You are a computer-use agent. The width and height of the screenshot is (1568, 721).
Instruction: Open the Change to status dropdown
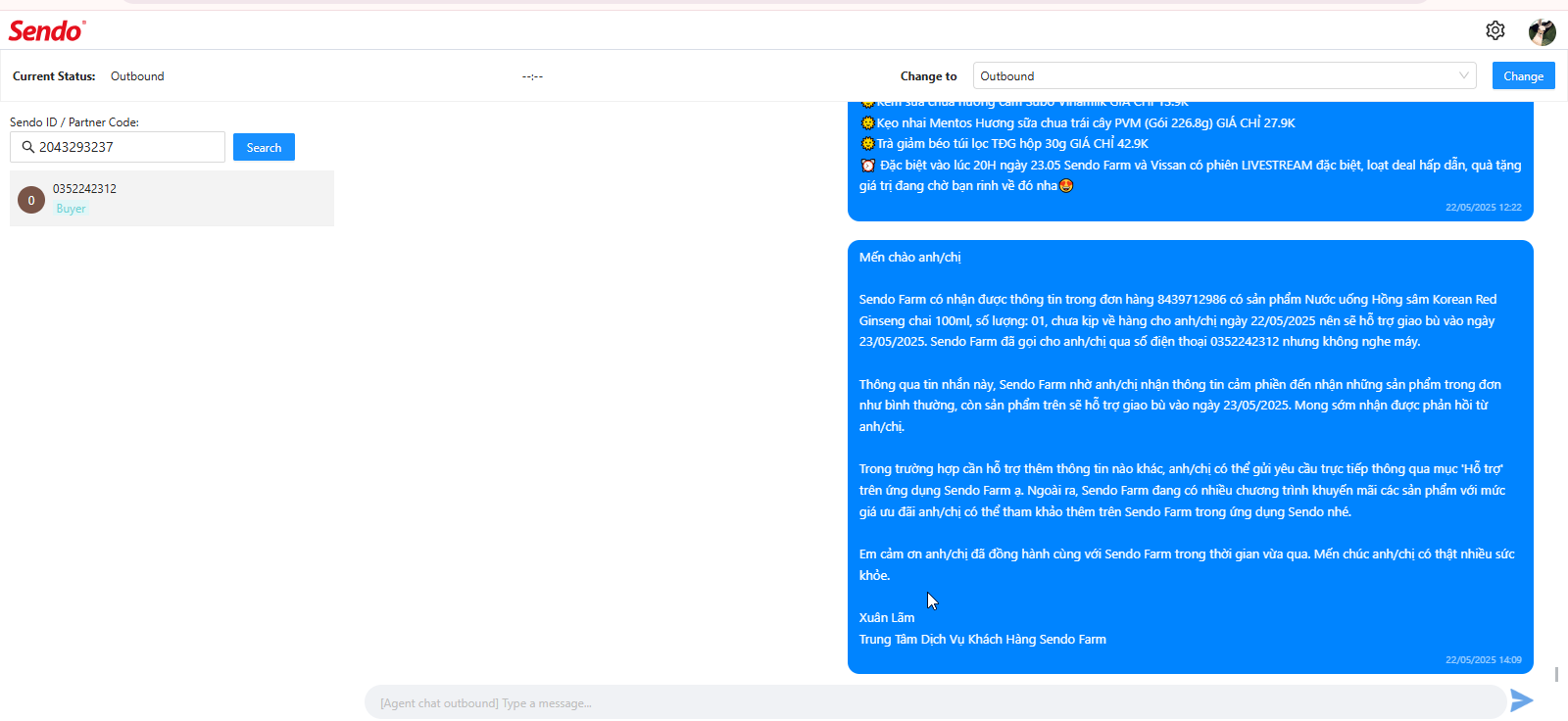[1224, 75]
